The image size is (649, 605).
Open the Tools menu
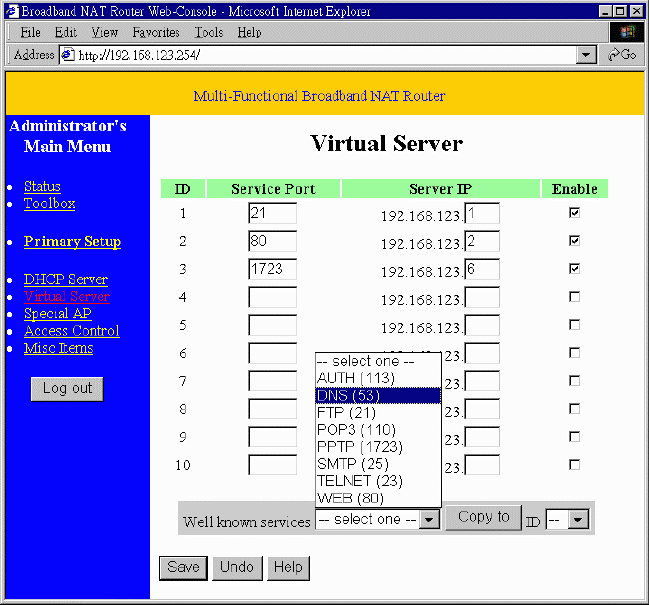pyautogui.click(x=208, y=33)
